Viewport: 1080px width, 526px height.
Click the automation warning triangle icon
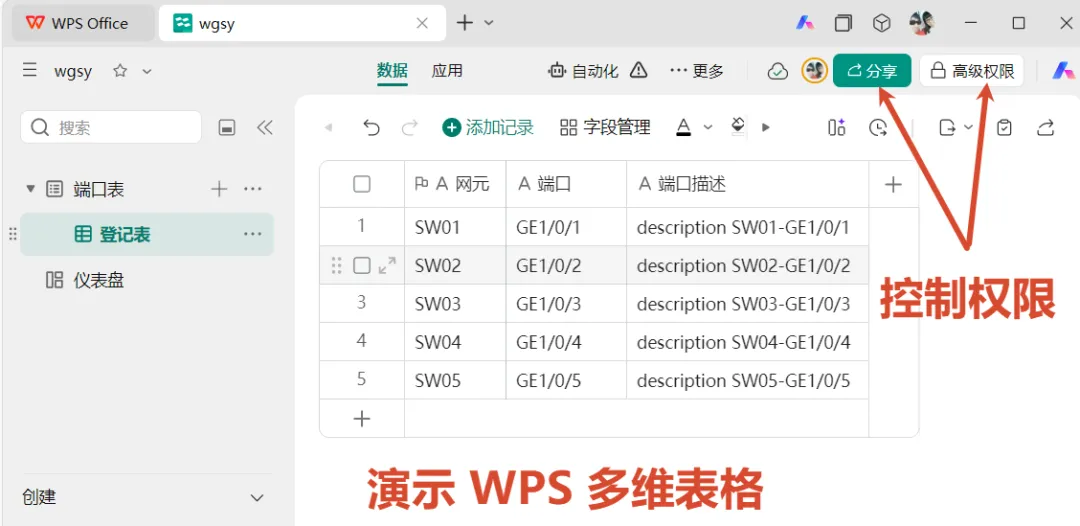(638, 70)
